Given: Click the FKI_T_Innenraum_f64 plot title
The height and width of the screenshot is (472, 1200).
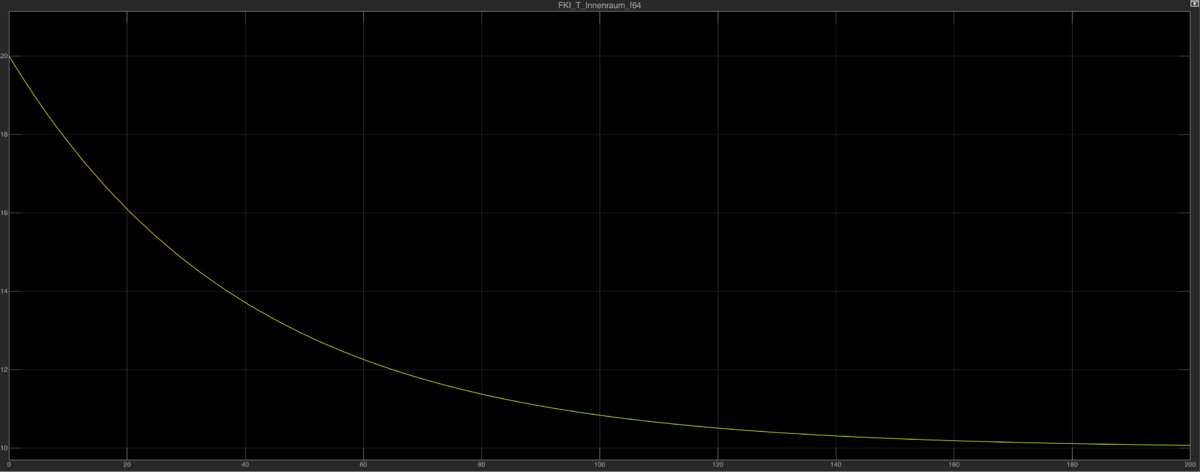Looking at the screenshot, I should 599,5.
